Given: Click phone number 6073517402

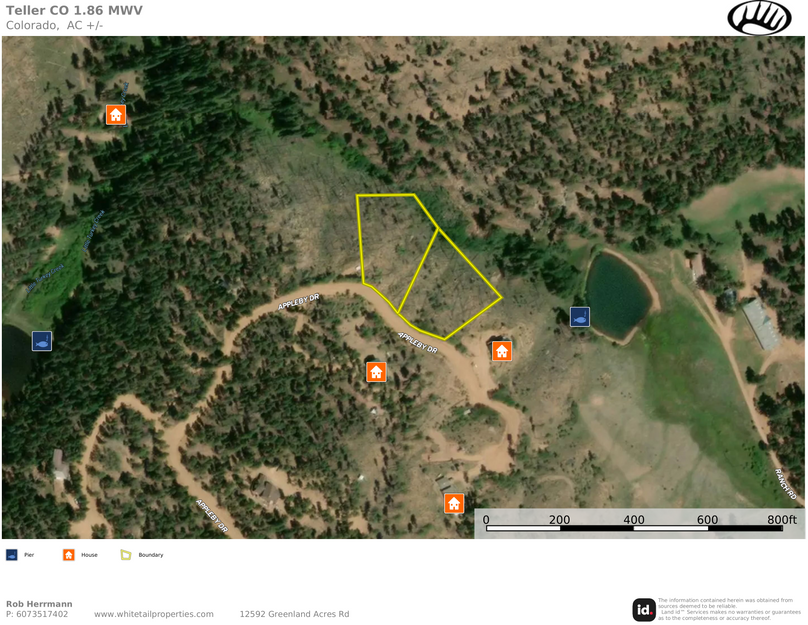Looking at the screenshot, I should pyautogui.click(x=42, y=614).
